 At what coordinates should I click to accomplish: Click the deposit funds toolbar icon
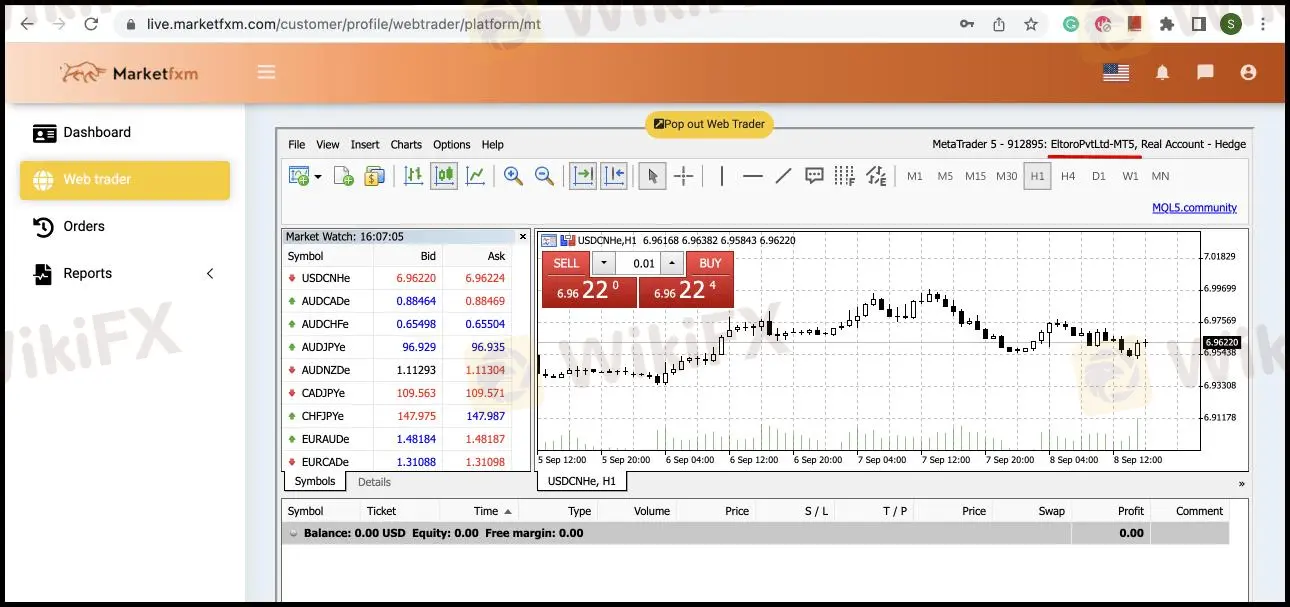pyautogui.click(x=374, y=176)
